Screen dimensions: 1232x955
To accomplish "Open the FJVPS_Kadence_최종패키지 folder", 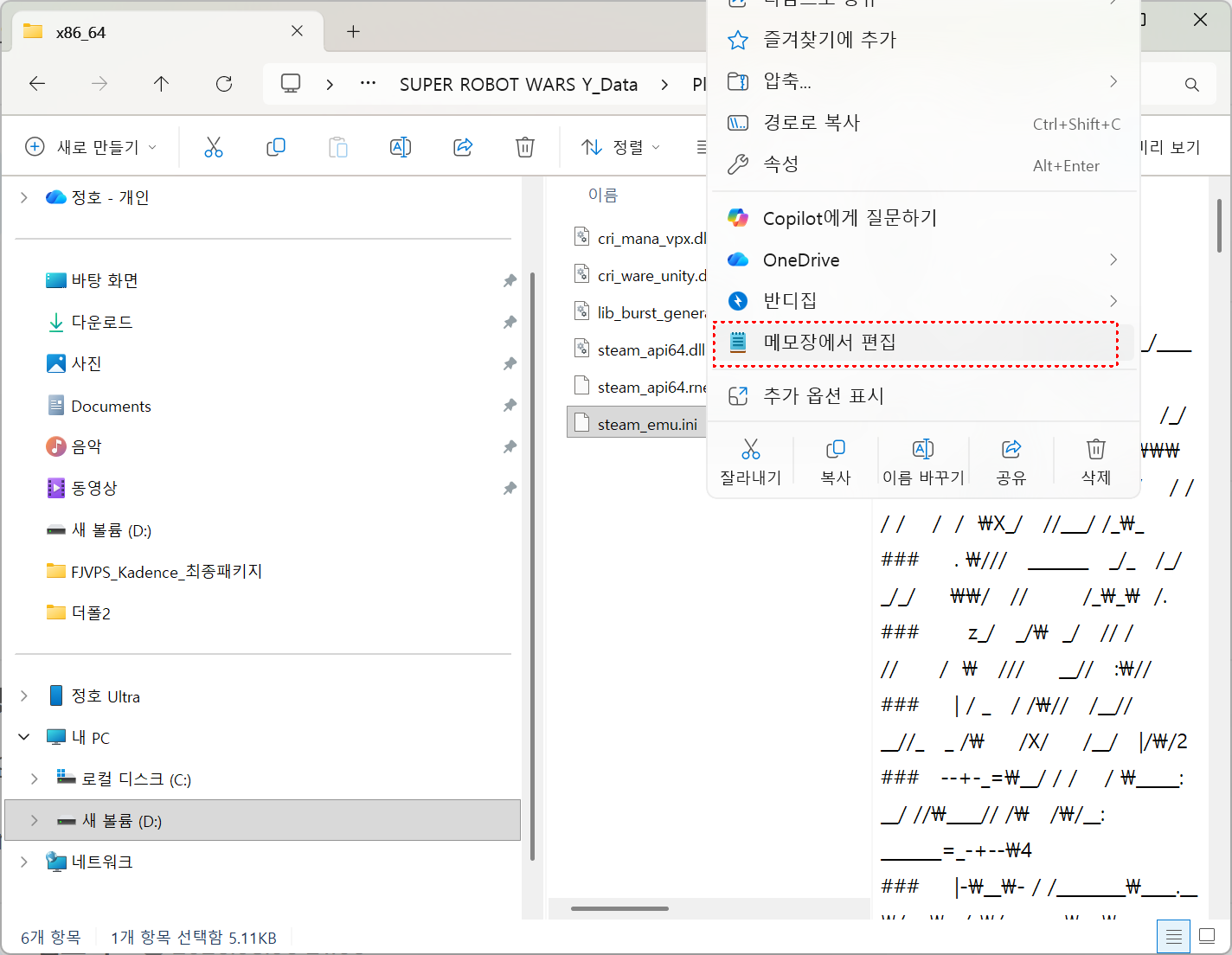I will [166, 571].
